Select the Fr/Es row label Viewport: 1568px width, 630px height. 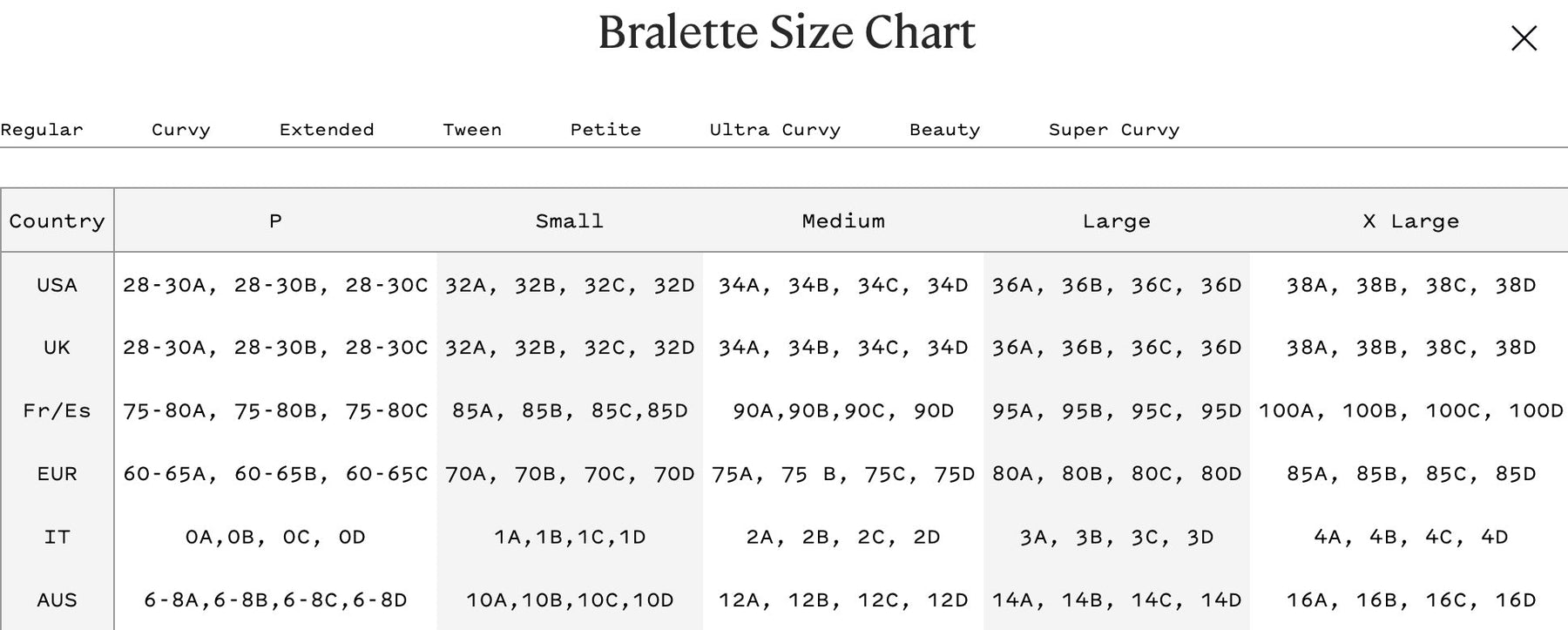[57, 410]
